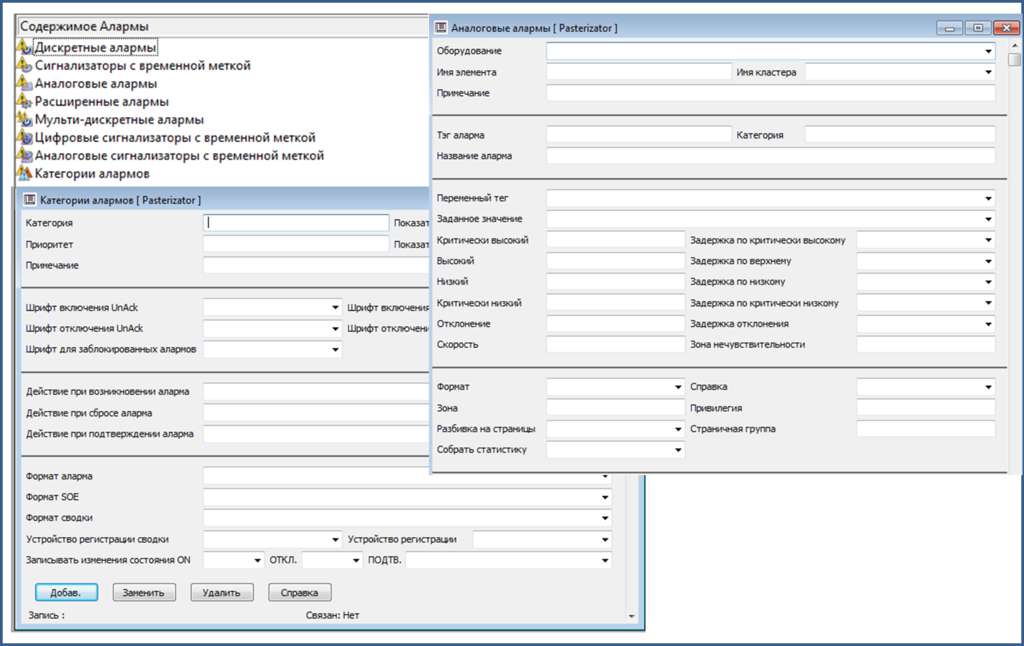Click the Сигнализаторы с временной меткой icon

[x=25, y=65]
